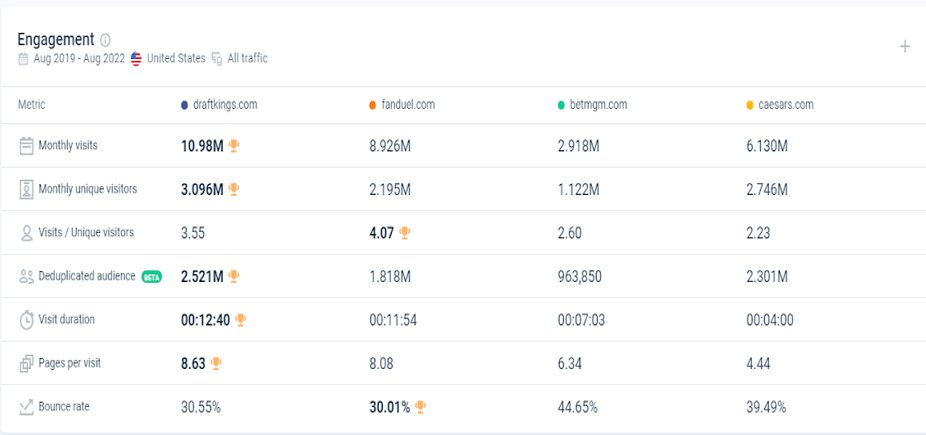Select the Visit duration label
926x435 pixels.
point(67,319)
